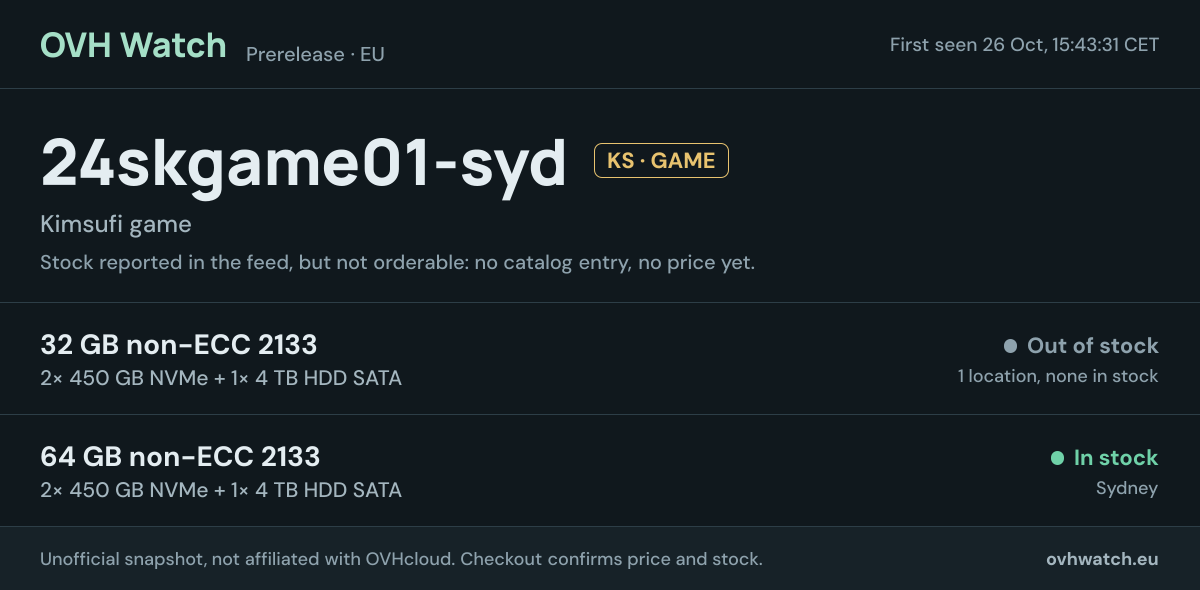The width and height of the screenshot is (1200, 590).
Task: Click the Sydney location text
Action: point(1127,489)
